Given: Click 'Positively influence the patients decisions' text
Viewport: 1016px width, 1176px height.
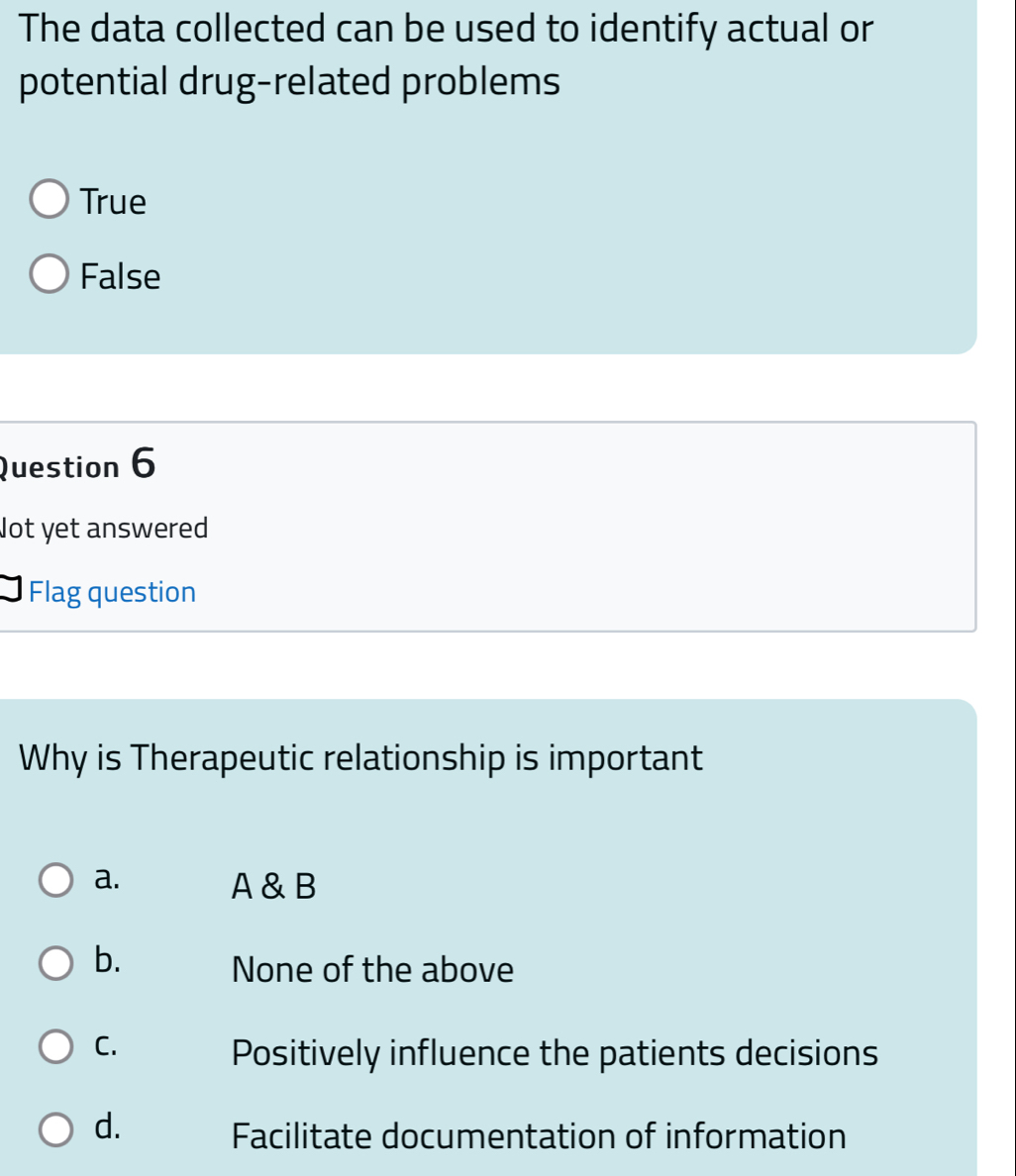Looking at the screenshot, I should [555, 1052].
